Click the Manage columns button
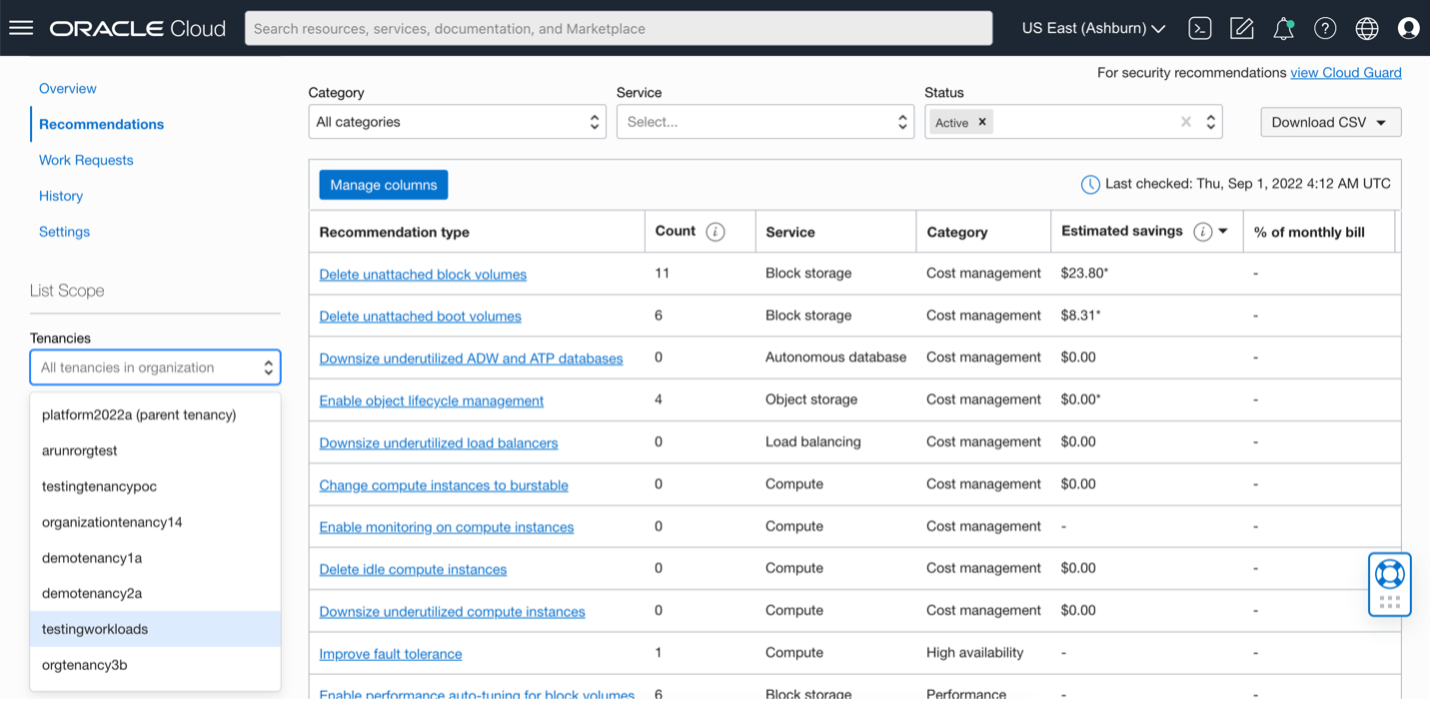 [383, 184]
